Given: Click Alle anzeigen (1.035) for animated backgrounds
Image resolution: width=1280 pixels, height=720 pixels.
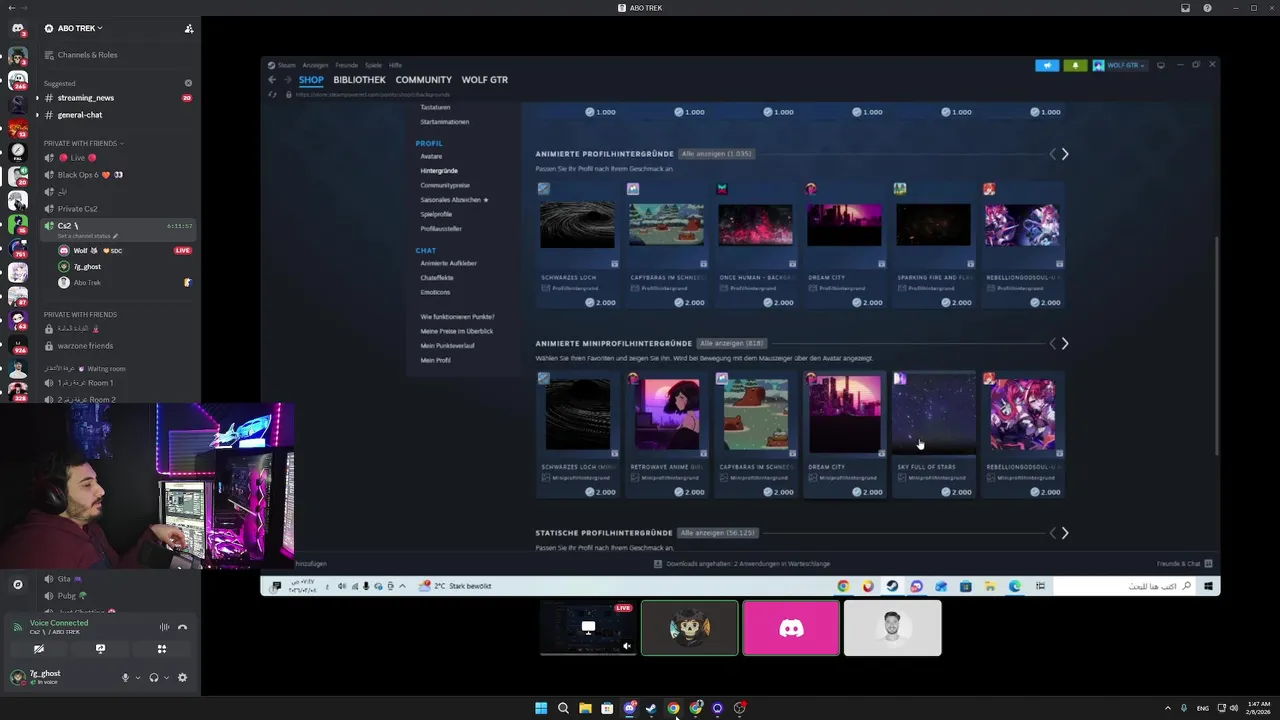Looking at the screenshot, I should (x=716, y=154).
